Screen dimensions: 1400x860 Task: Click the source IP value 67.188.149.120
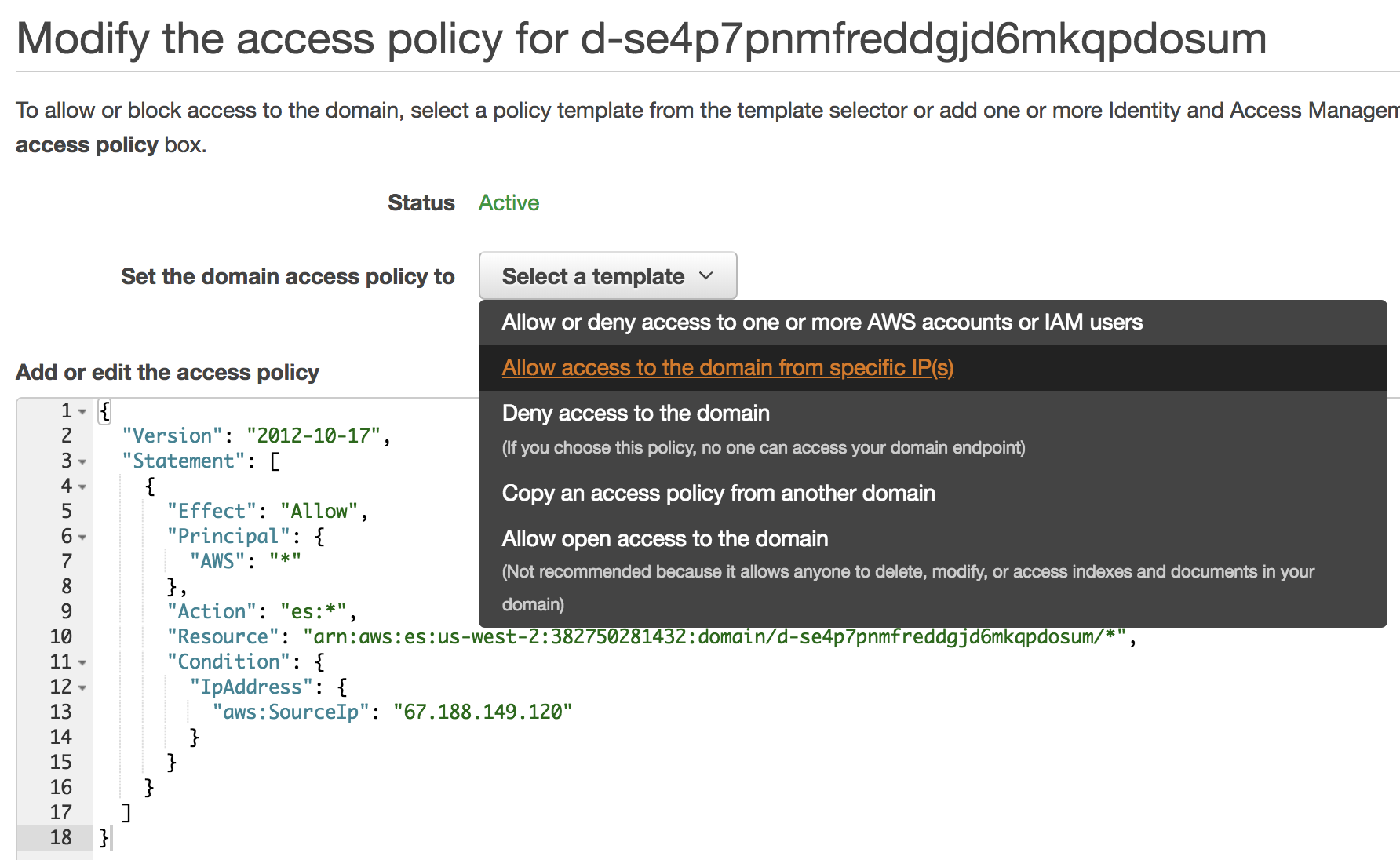pyautogui.click(x=483, y=712)
